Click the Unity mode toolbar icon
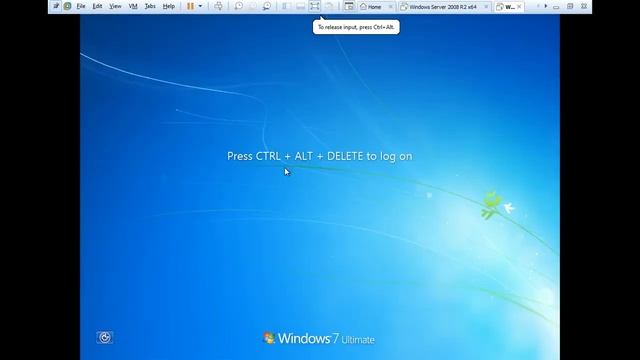 (329, 6)
